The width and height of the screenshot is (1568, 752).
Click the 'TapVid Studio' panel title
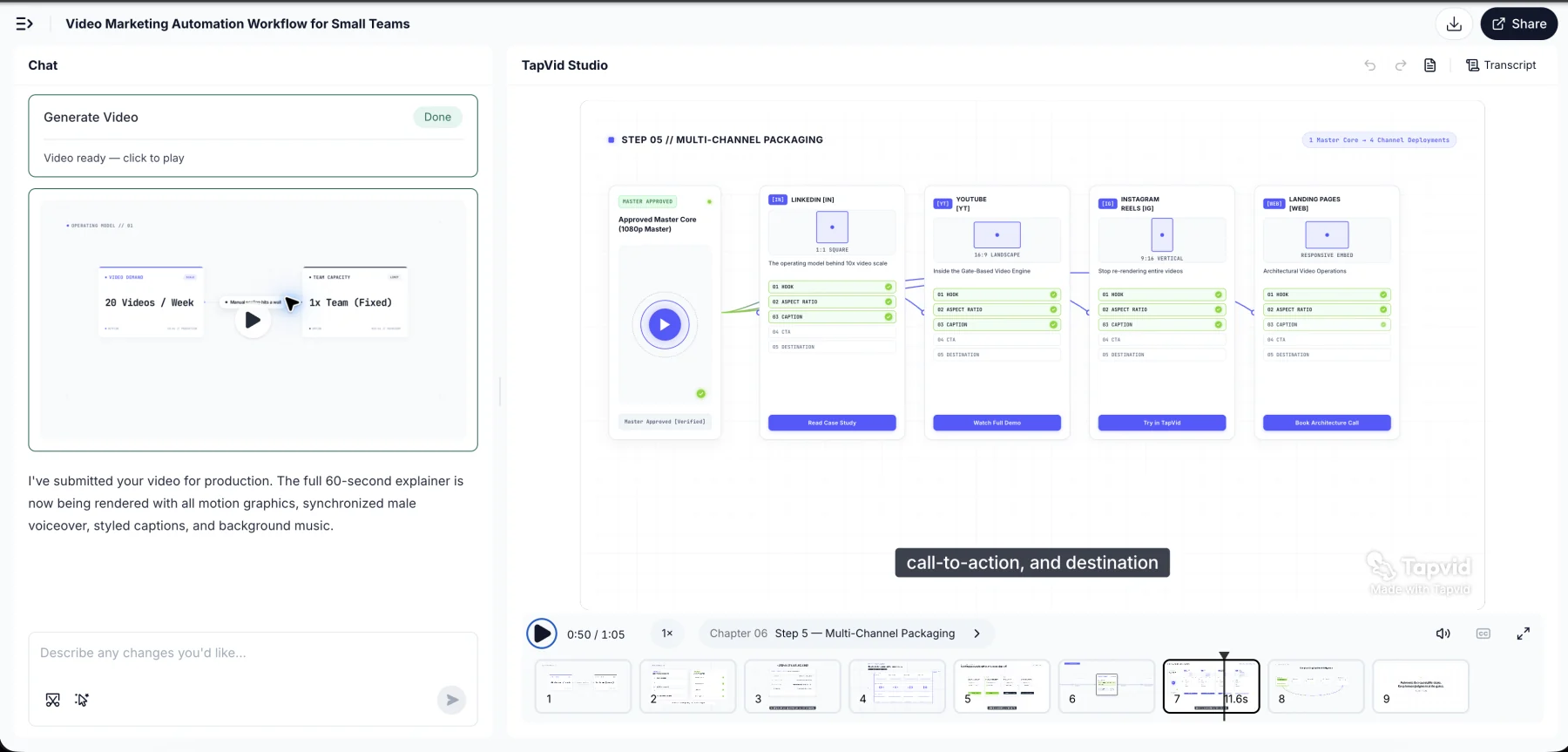(x=564, y=65)
